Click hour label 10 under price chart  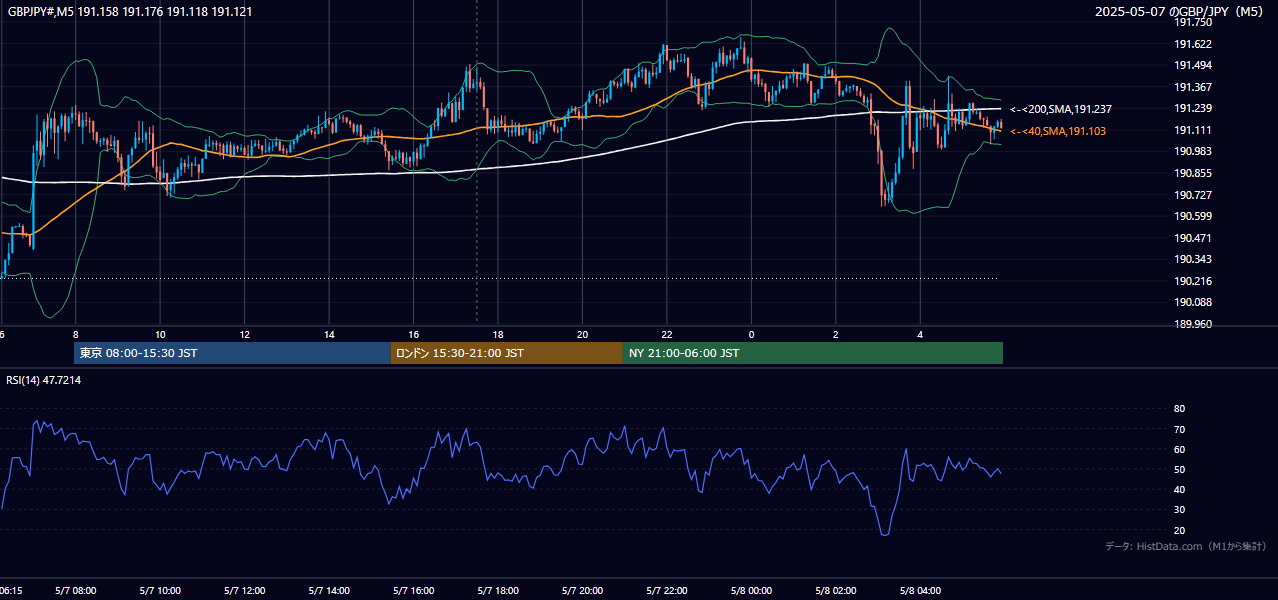pos(160,335)
